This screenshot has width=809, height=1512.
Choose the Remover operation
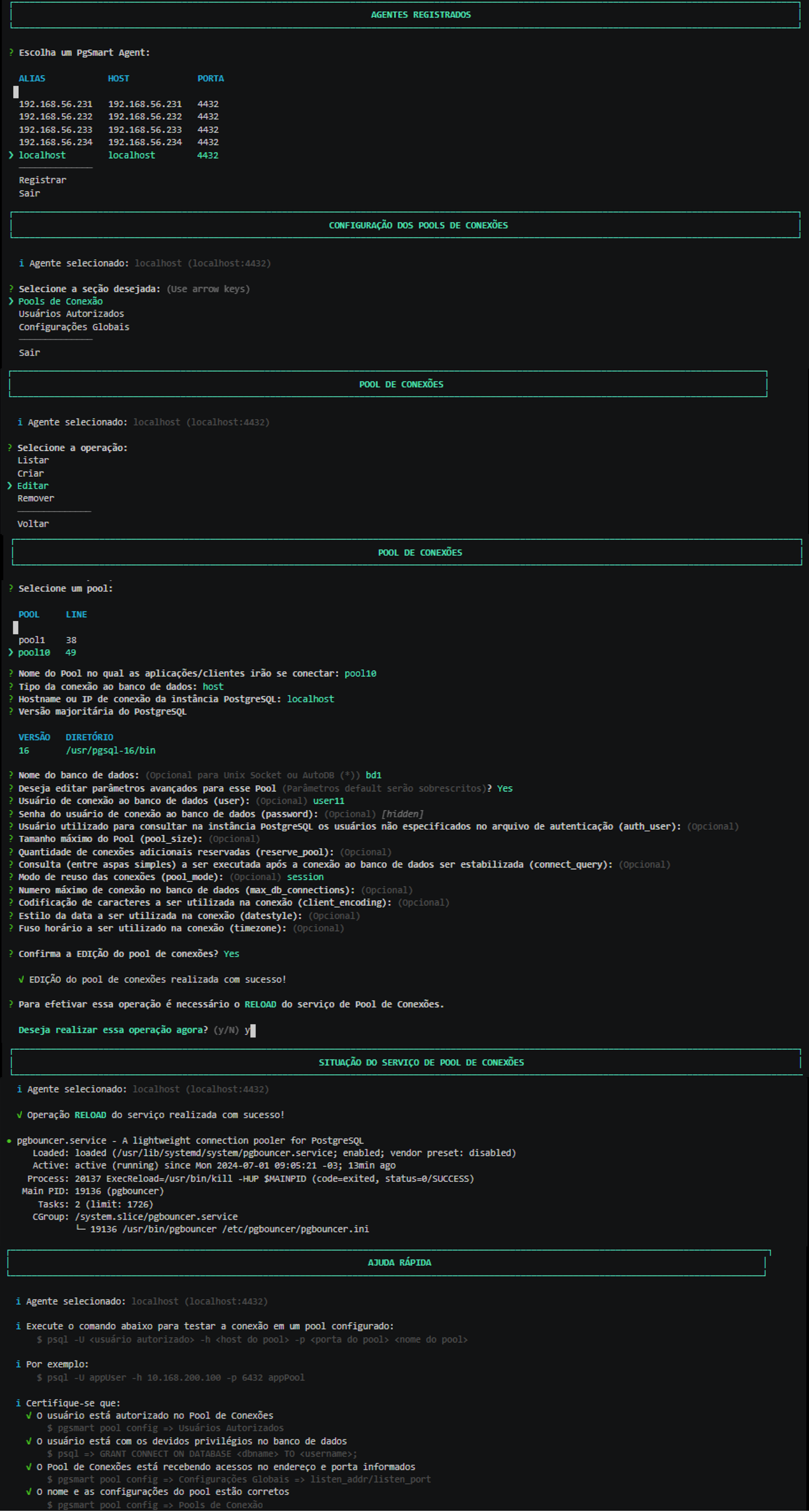point(36,498)
